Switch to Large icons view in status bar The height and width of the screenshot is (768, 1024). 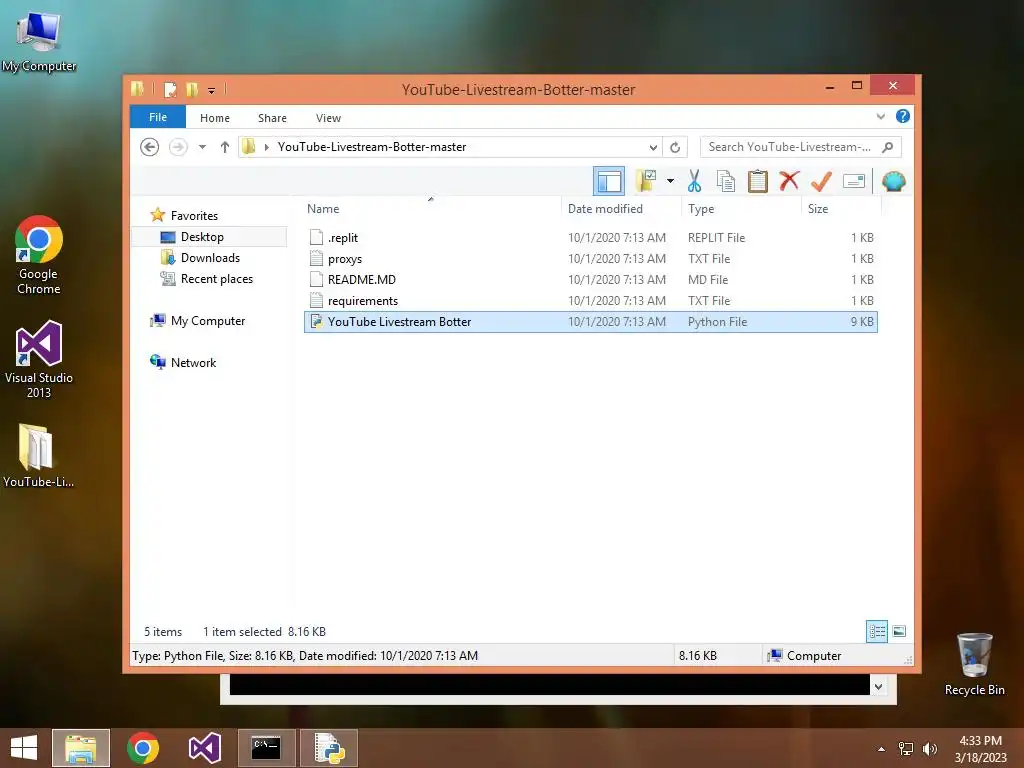pyautogui.click(x=899, y=632)
